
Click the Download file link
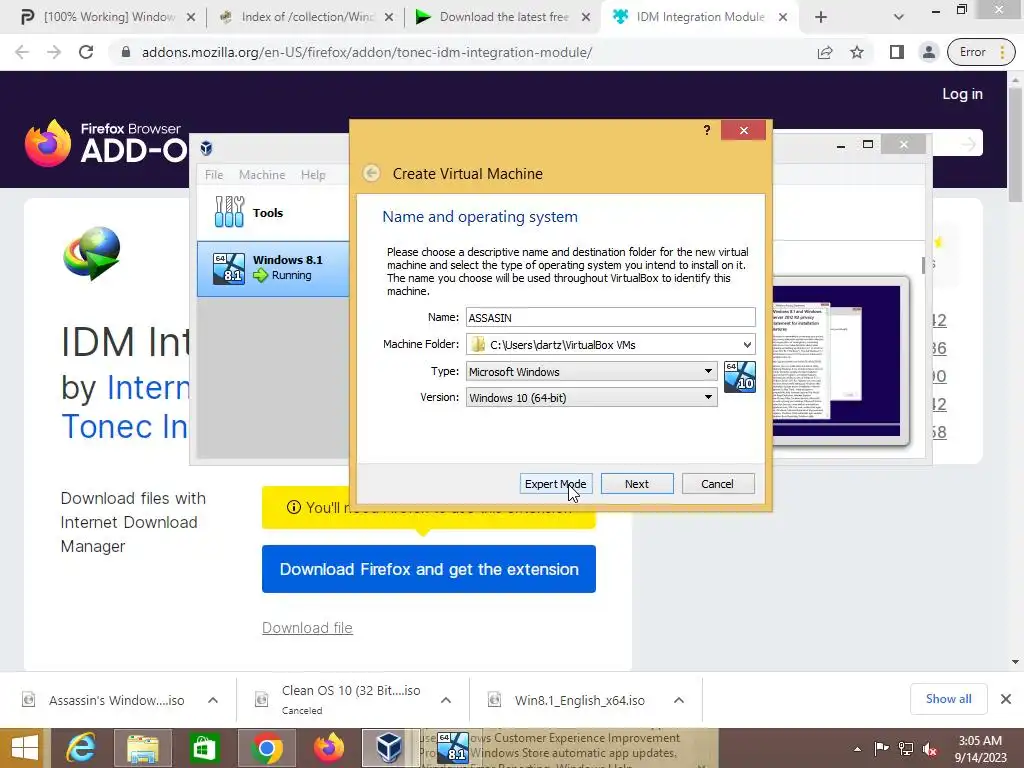[x=307, y=628]
